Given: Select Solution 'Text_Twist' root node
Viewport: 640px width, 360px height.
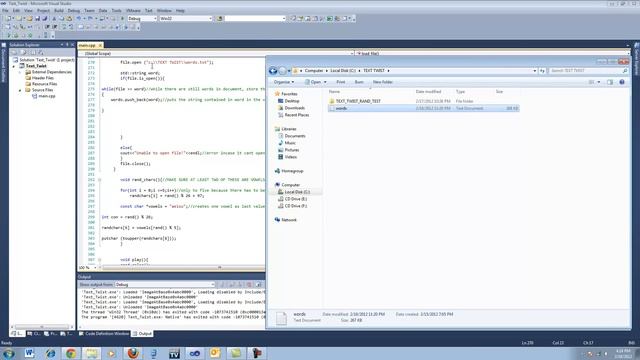Looking at the screenshot, I should 43,60.
